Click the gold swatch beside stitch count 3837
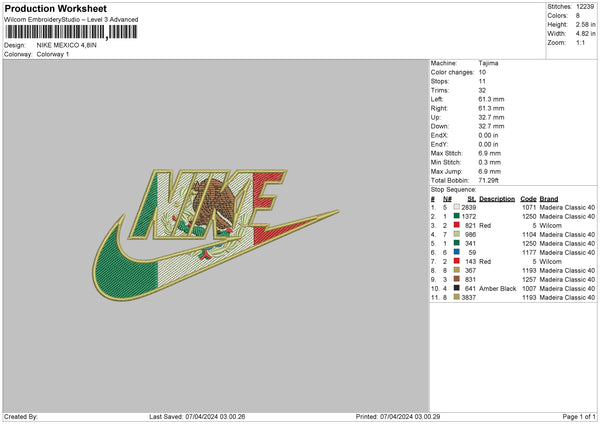The height and width of the screenshot is (424, 600). coord(457,297)
